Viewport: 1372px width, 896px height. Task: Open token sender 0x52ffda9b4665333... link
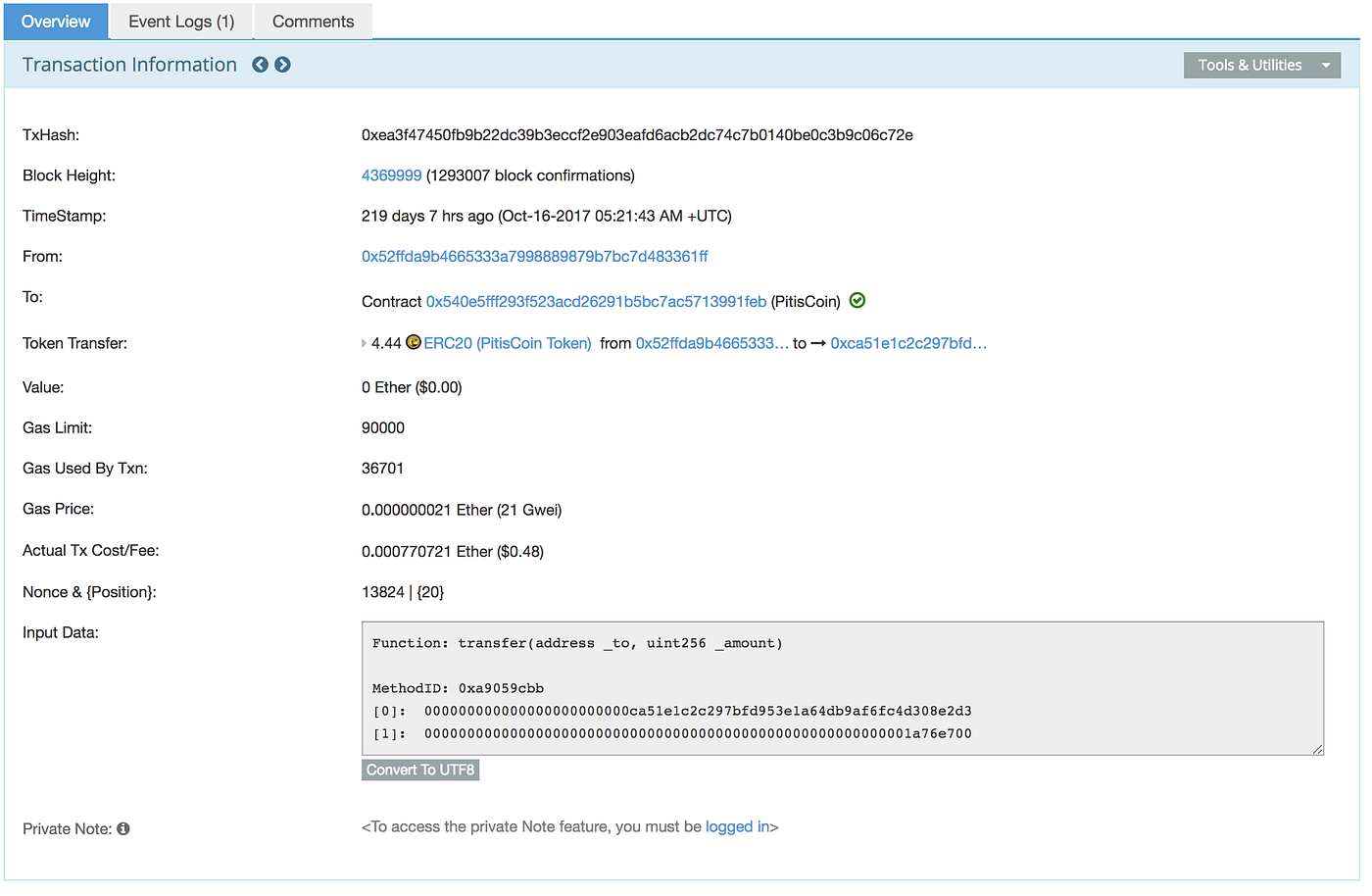coord(712,343)
